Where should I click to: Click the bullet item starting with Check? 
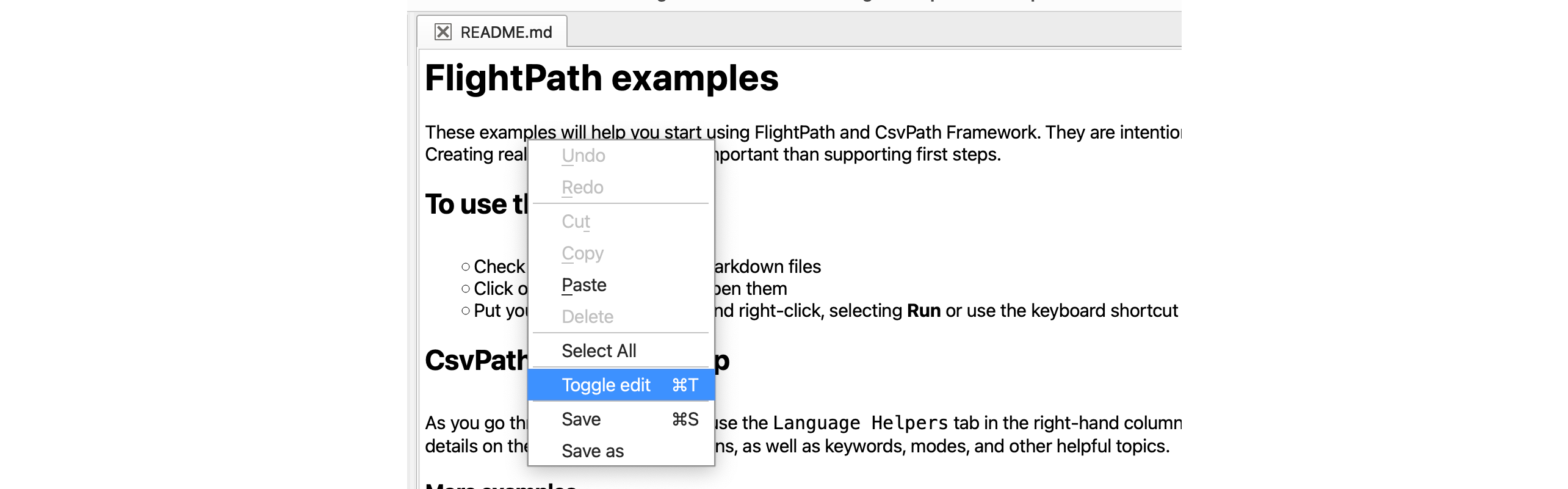click(x=498, y=267)
